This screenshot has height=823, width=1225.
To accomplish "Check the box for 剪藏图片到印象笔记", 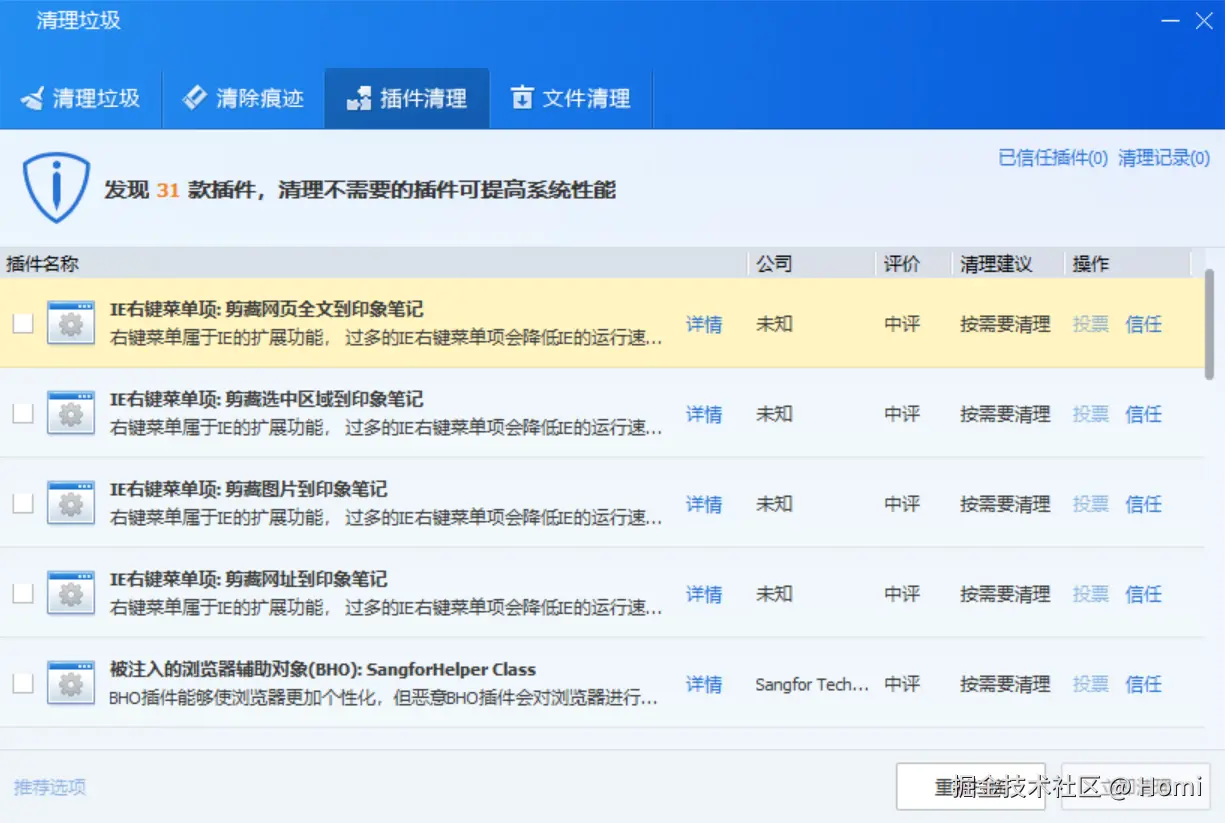I will click(x=23, y=503).
